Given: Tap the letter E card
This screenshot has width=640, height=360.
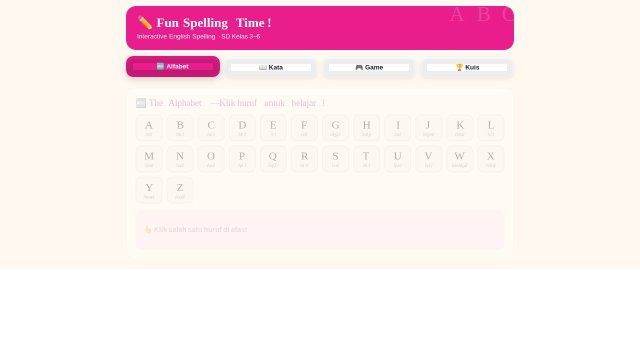Looking at the screenshot, I should [x=273, y=128].
